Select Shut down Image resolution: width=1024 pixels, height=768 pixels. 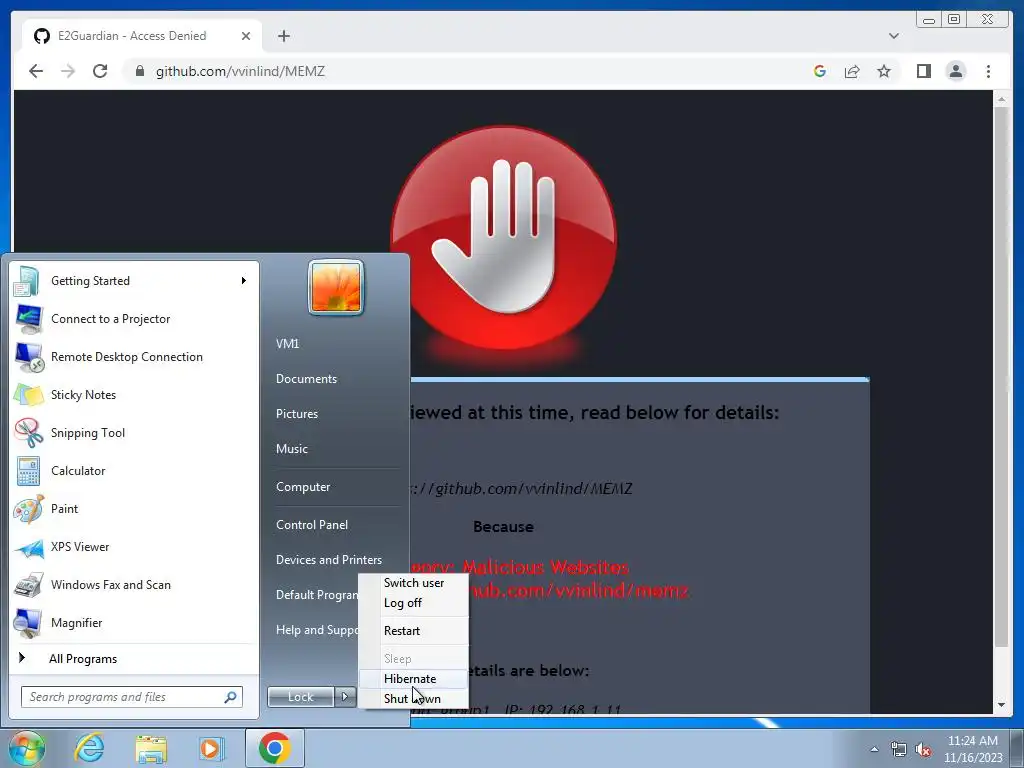[x=413, y=699]
